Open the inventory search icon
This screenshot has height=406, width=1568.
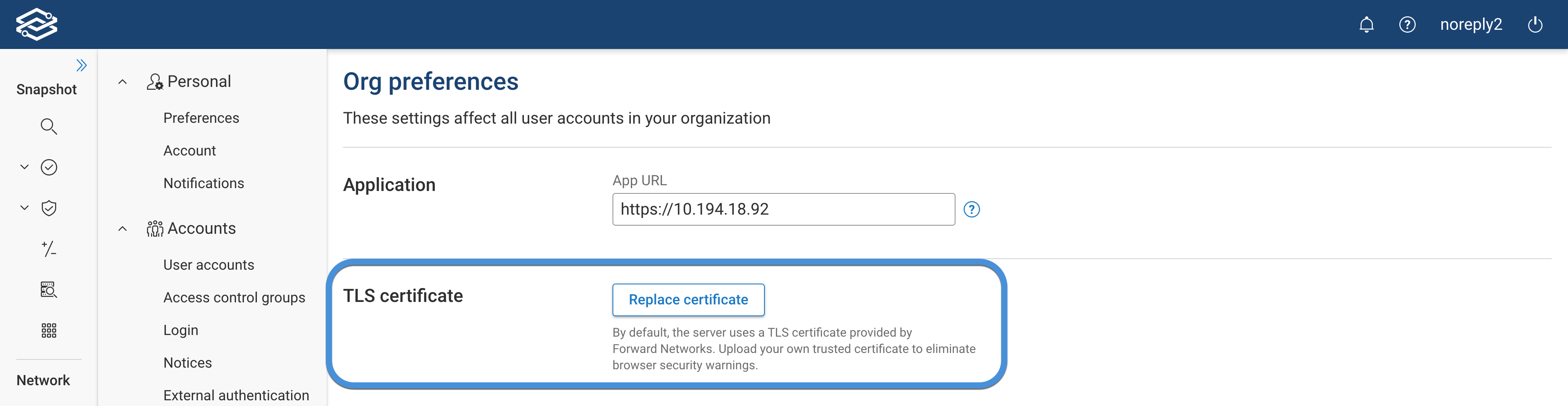49,290
